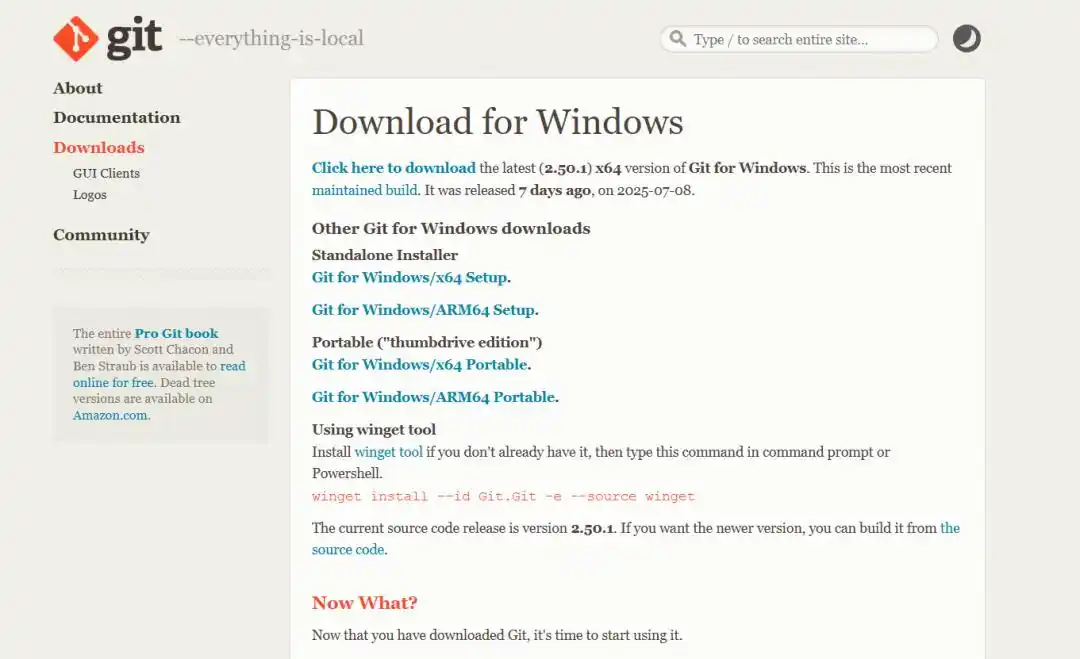Click the 'Portable ("thumbdrive edition")' subheading
1080x659 pixels.
(x=427, y=342)
